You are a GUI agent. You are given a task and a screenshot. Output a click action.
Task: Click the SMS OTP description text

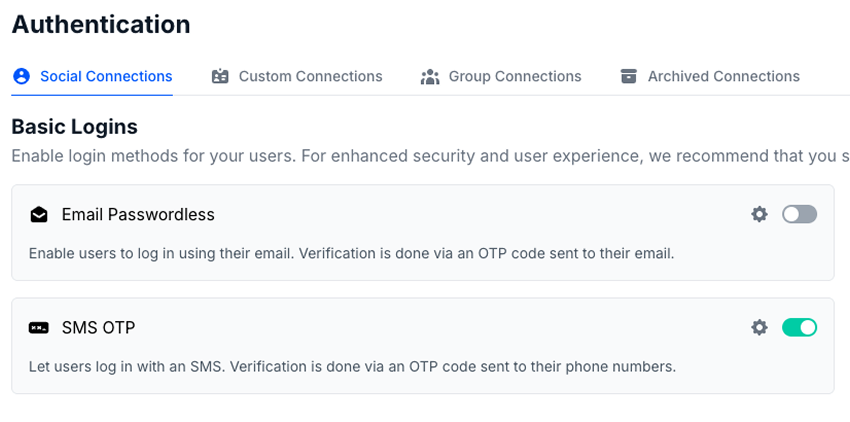352,366
